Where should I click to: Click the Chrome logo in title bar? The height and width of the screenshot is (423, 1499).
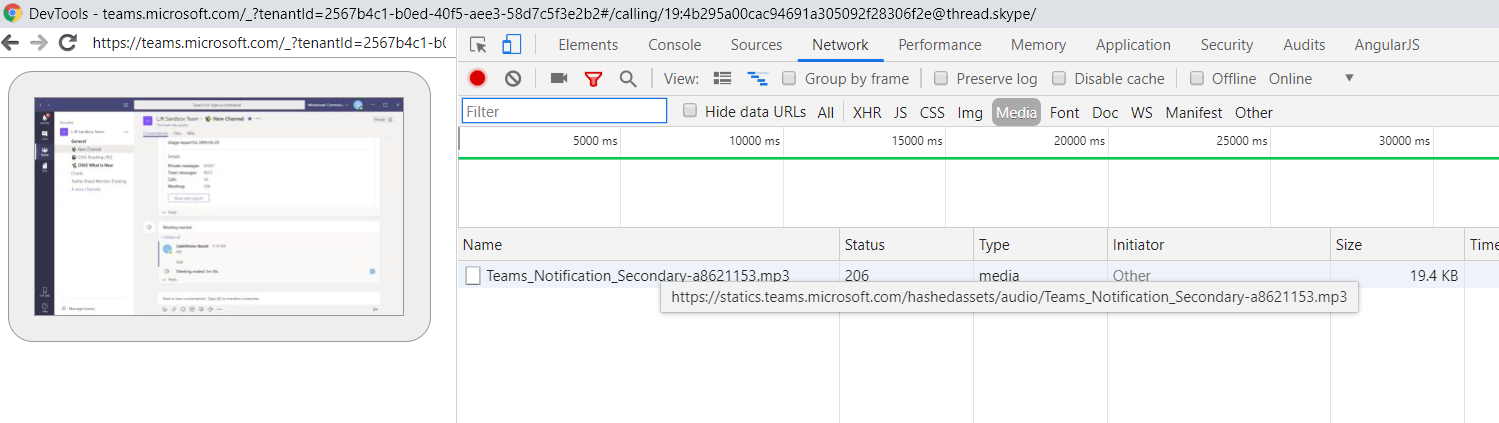point(13,14)
